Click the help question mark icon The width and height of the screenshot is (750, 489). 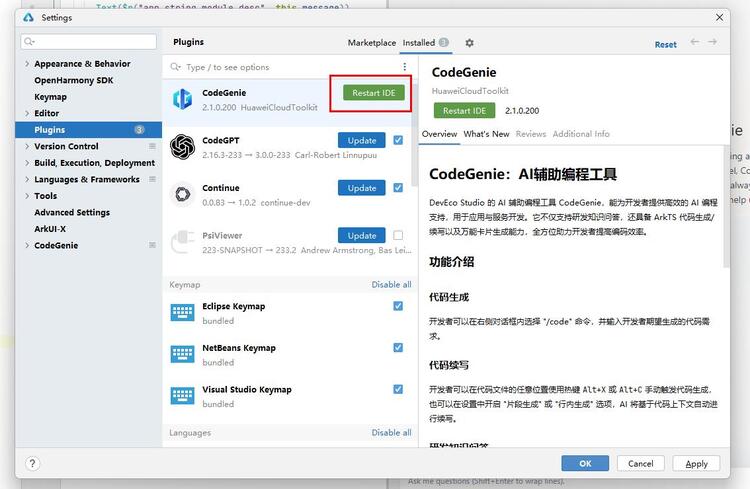pyautogui.click(x=32, y=463)
